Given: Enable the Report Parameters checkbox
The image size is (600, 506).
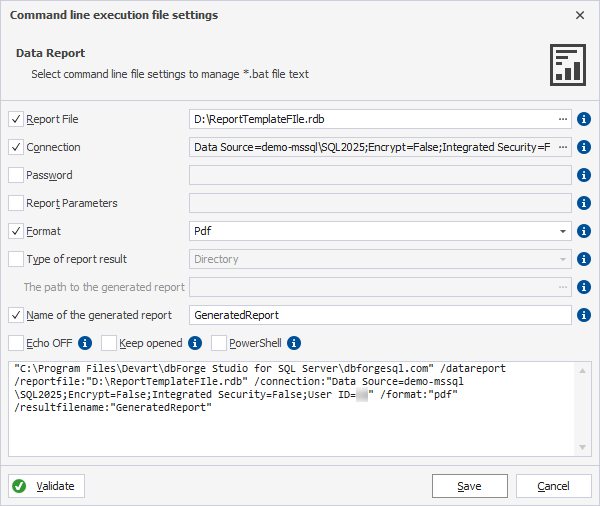Looking at the screenshot, I should (x=16, y=203).
